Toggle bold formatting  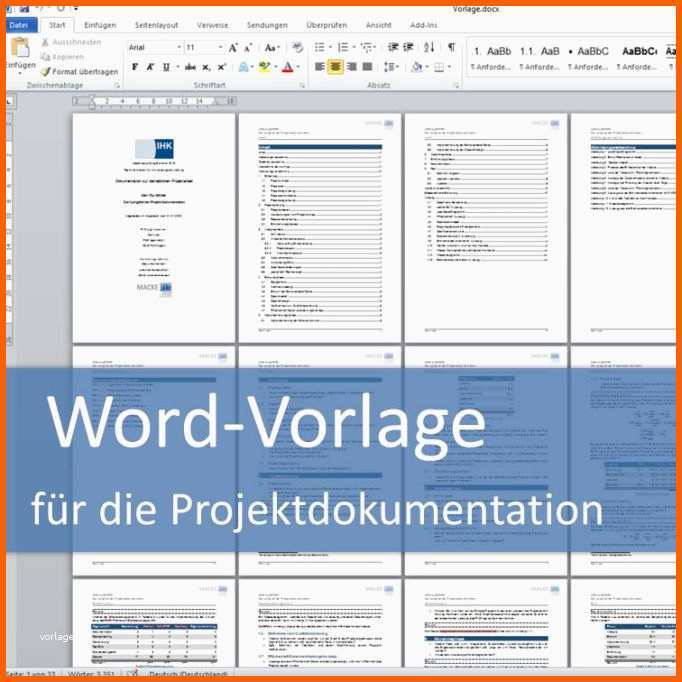point(136,67)
